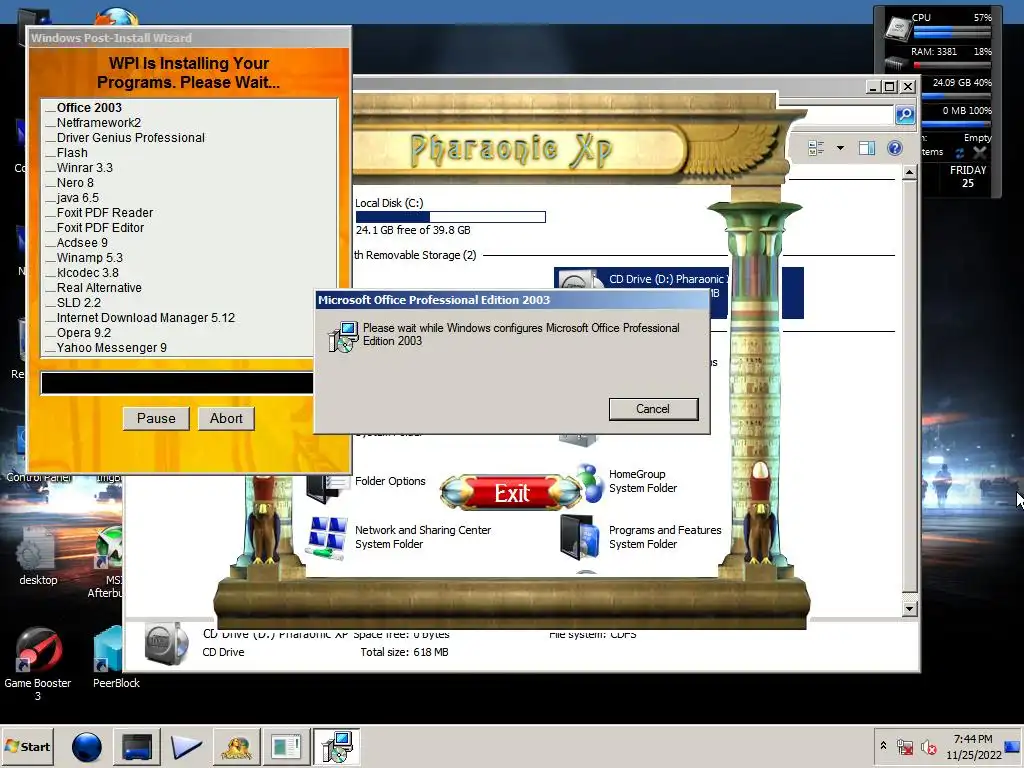Select Nero 8 in the install list
Screen dimensions: 1024x768
tap(75, 183)
